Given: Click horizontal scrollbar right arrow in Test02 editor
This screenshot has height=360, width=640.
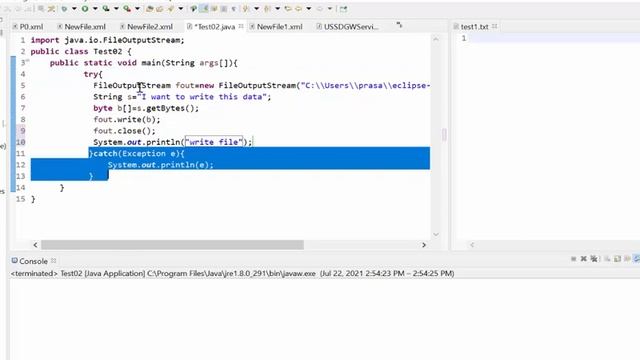Looking at the screenshot, I should click(424, 245).
